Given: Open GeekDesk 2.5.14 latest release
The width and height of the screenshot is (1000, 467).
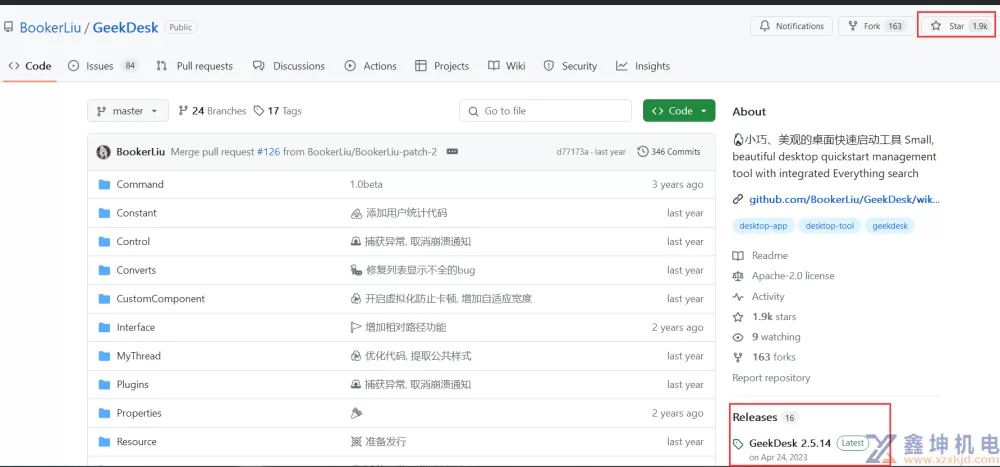Looking at the screenshot, I should click(x=790, y=443).
